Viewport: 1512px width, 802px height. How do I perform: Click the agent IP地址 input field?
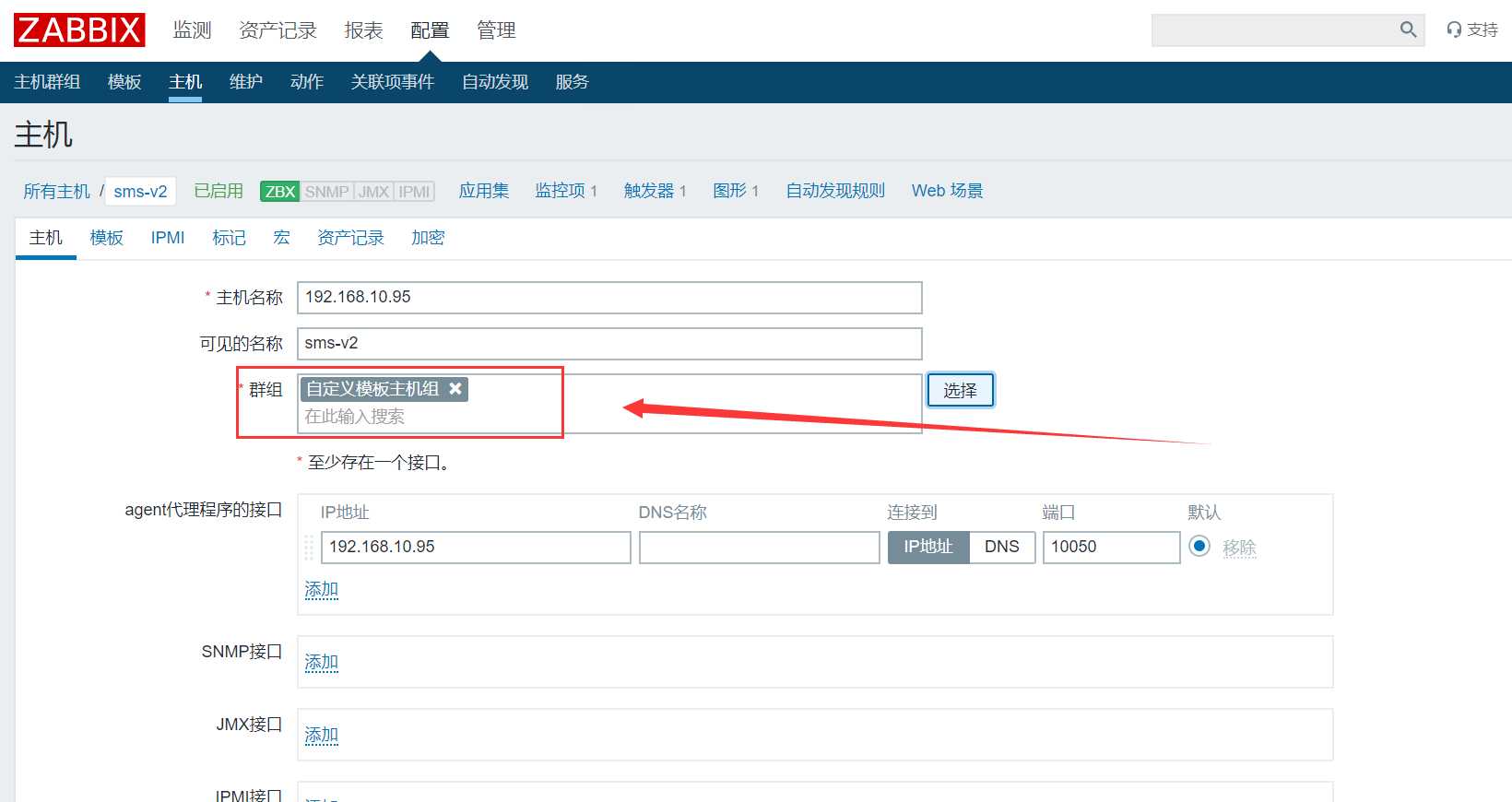click(476, 547)
